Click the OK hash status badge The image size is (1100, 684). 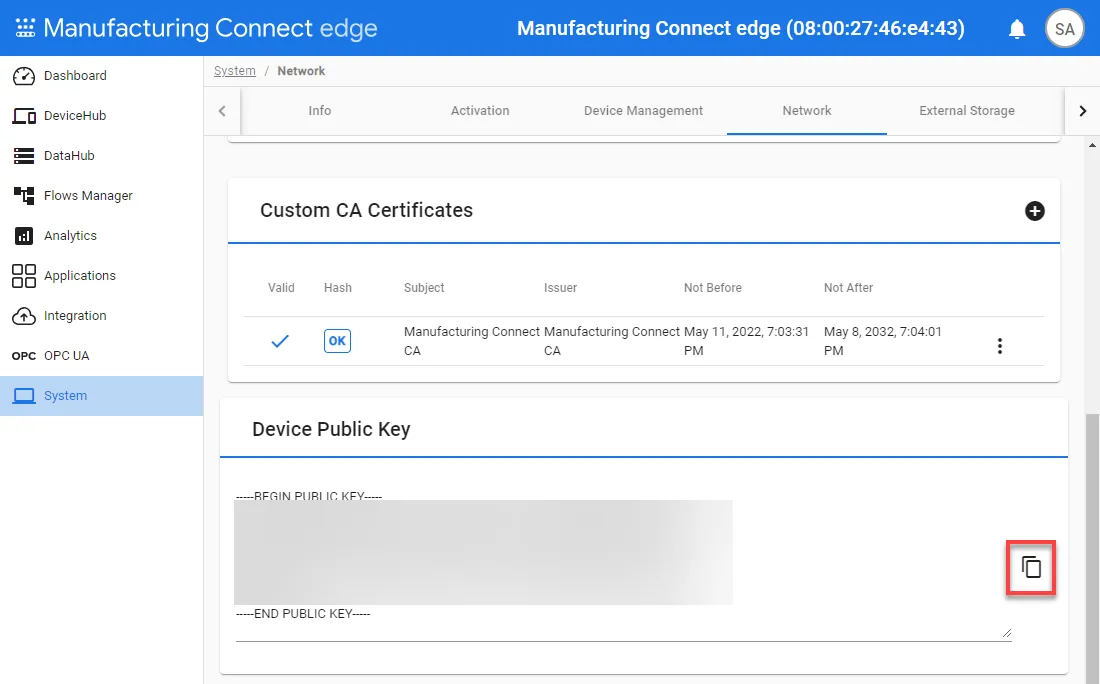(x=337, y=341)
